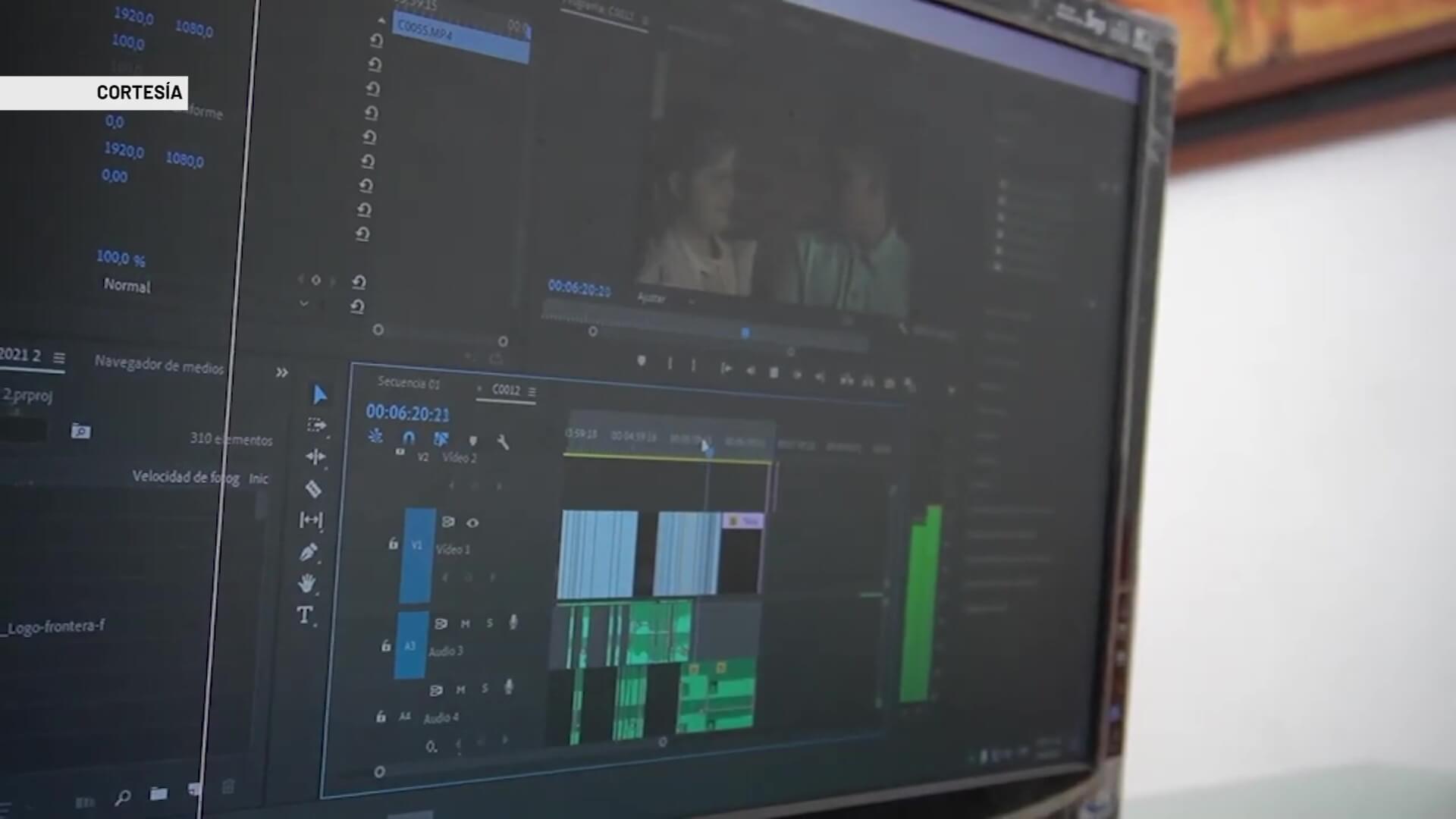Click Mark In button in program monitor
This screenshot has height=819, width=1456.
coord(669,363)
